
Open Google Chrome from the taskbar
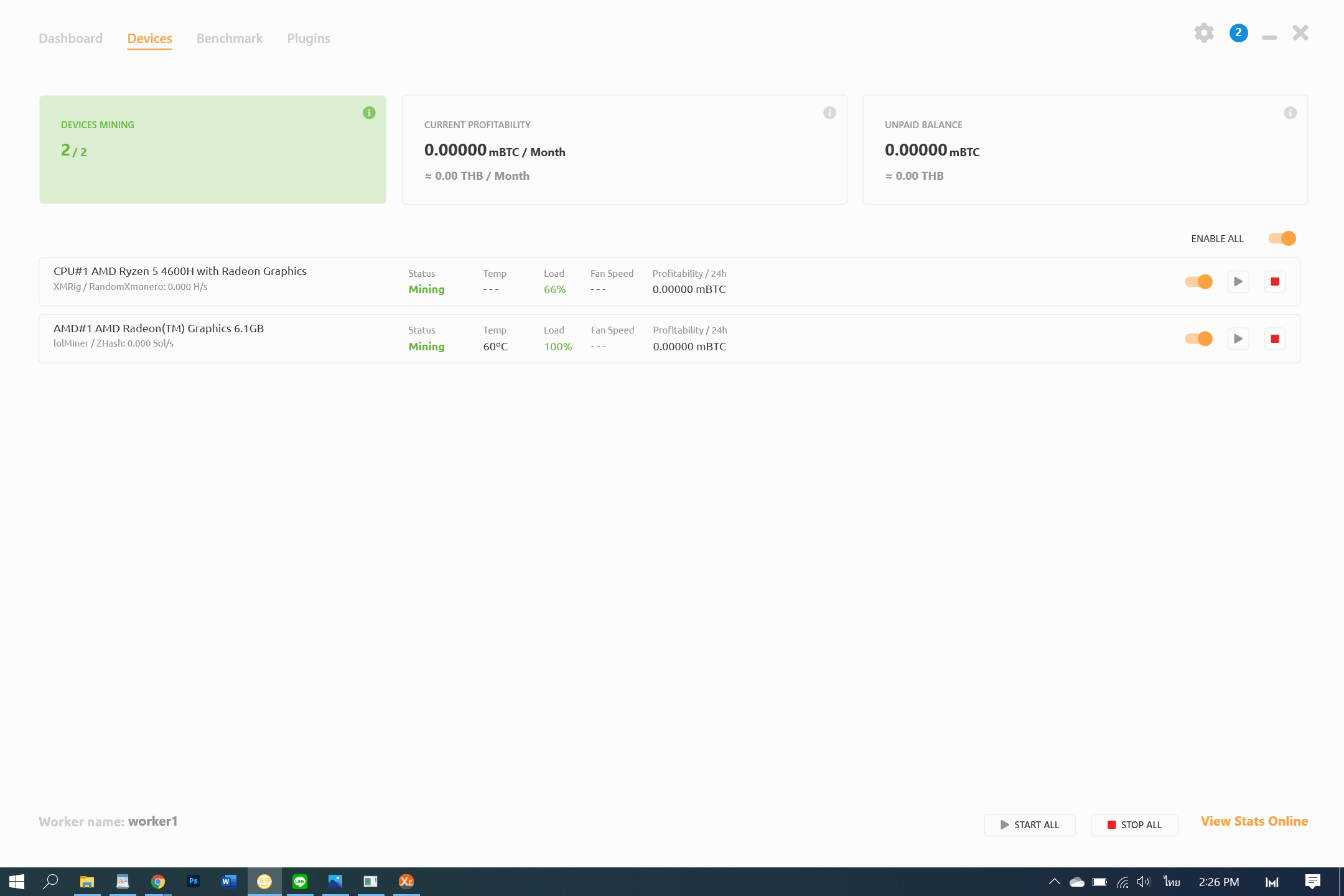[158, 882]
